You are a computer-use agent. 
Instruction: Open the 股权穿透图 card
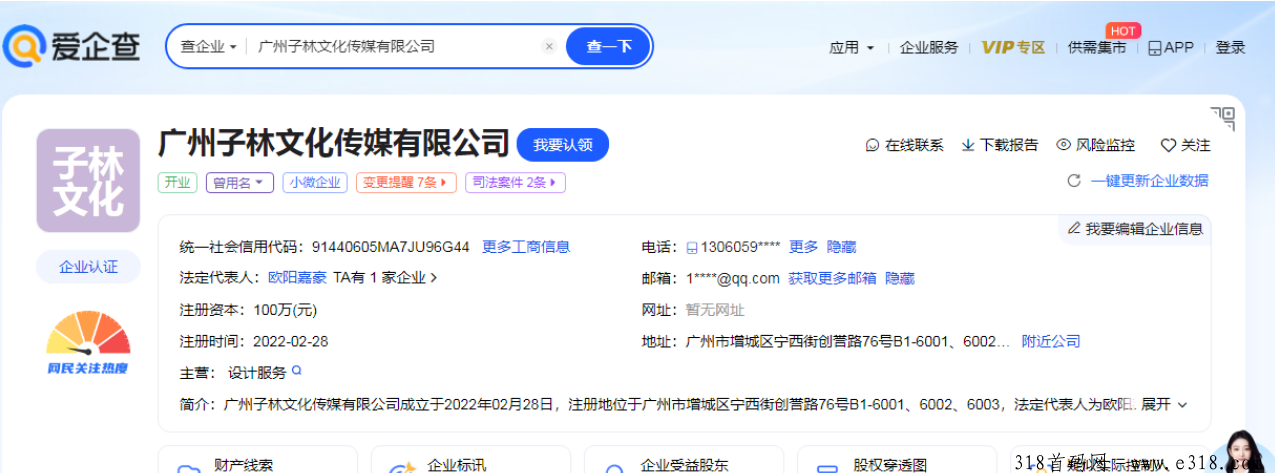pos(897,461)
